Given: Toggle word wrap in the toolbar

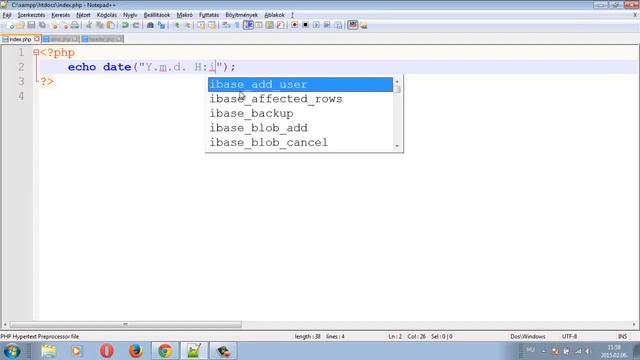Looking at the screenshot, I should 226,25.
